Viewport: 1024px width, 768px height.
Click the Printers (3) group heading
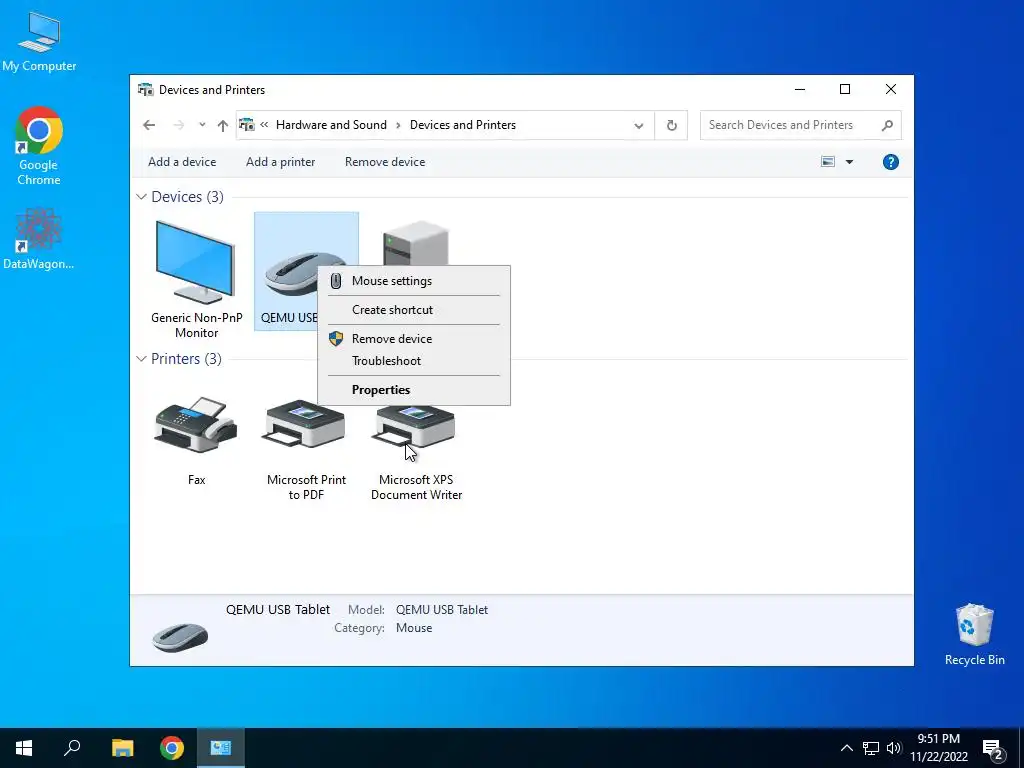coord(186,359)
